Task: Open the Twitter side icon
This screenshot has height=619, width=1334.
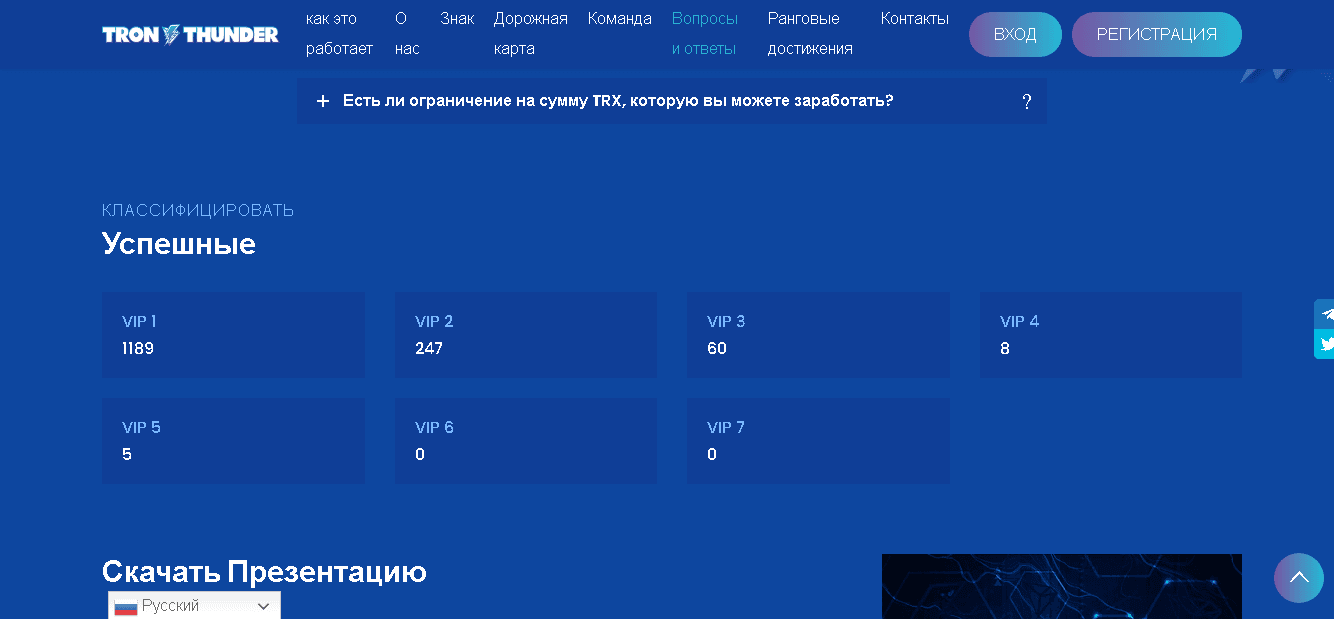Action: point(1325,344)
